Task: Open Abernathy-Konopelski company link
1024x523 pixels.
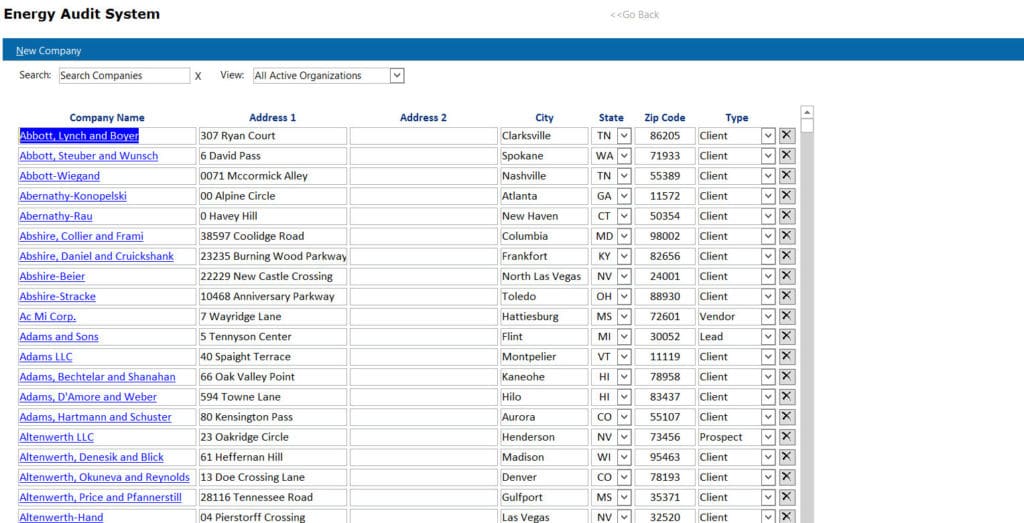Action: click(x=73, y=196)
